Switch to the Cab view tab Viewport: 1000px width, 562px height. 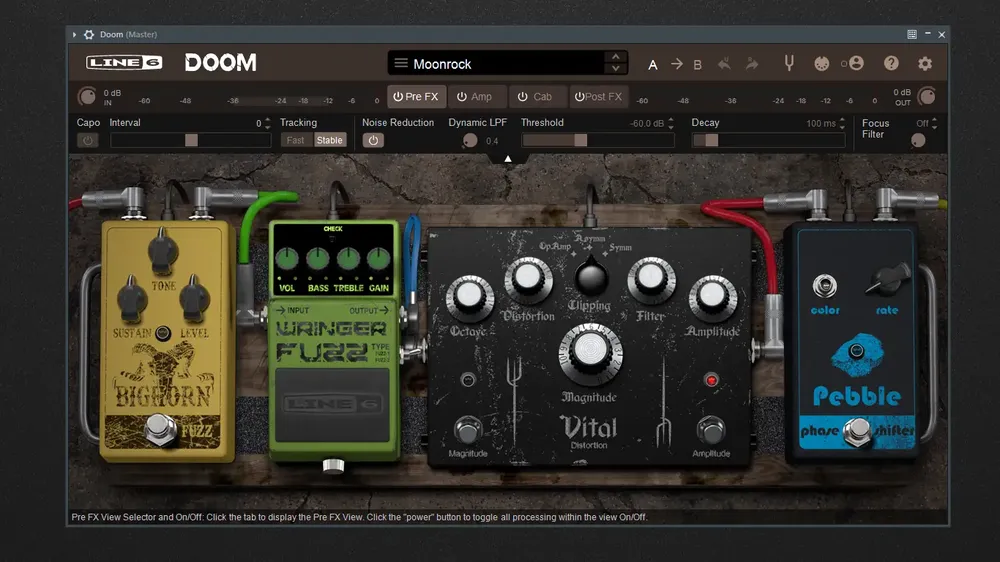pyautogui.click(x=537, y=96)
